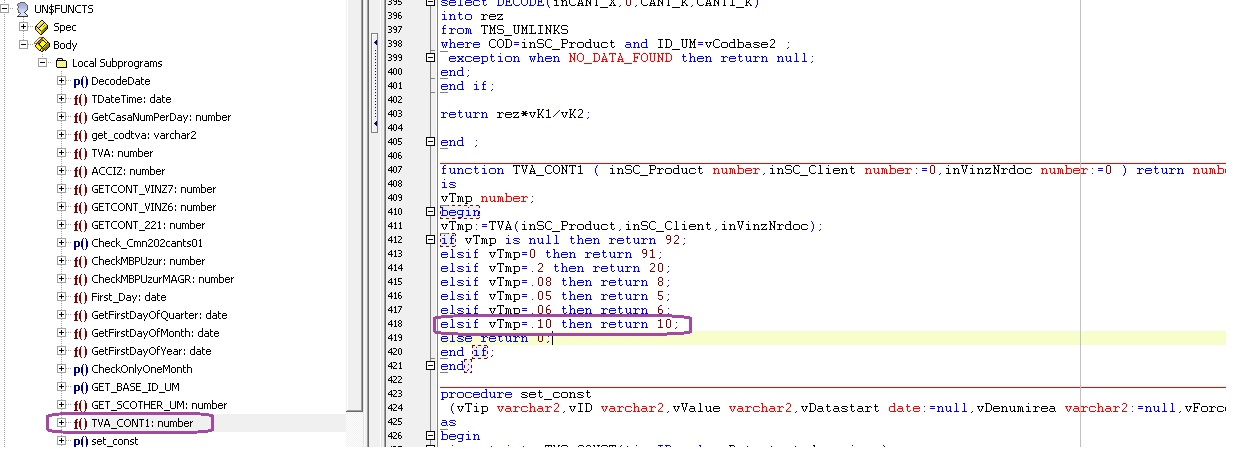Image resolution: width=1242 pixels, height=449 pixels.
Task: Click the f() icon beside GetFirstDayOfYear
Action: pyautogui.click(x=81, y=351)
